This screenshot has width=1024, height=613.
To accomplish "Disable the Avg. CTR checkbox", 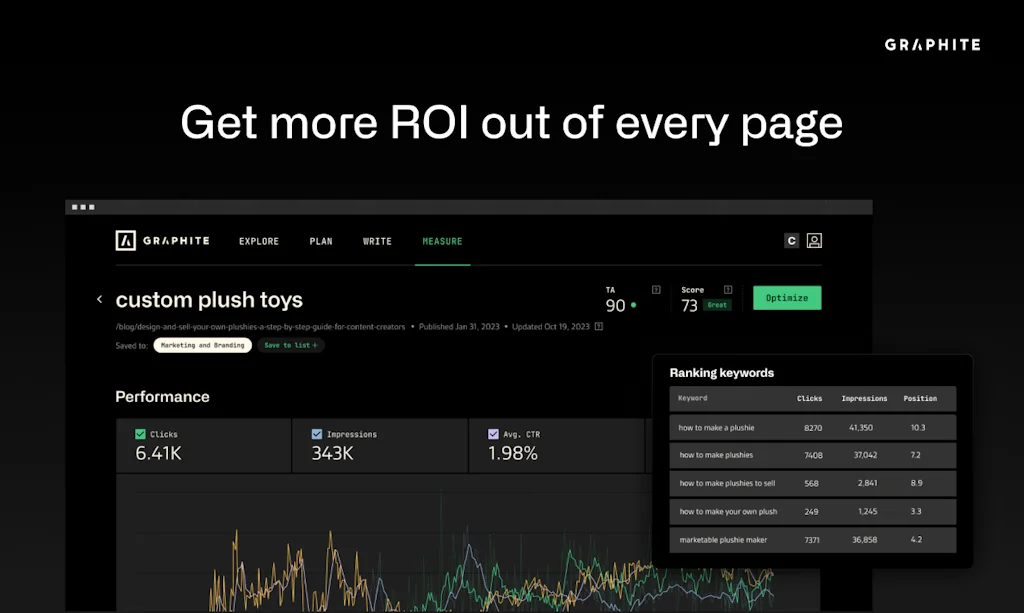I will pos(492,433).
